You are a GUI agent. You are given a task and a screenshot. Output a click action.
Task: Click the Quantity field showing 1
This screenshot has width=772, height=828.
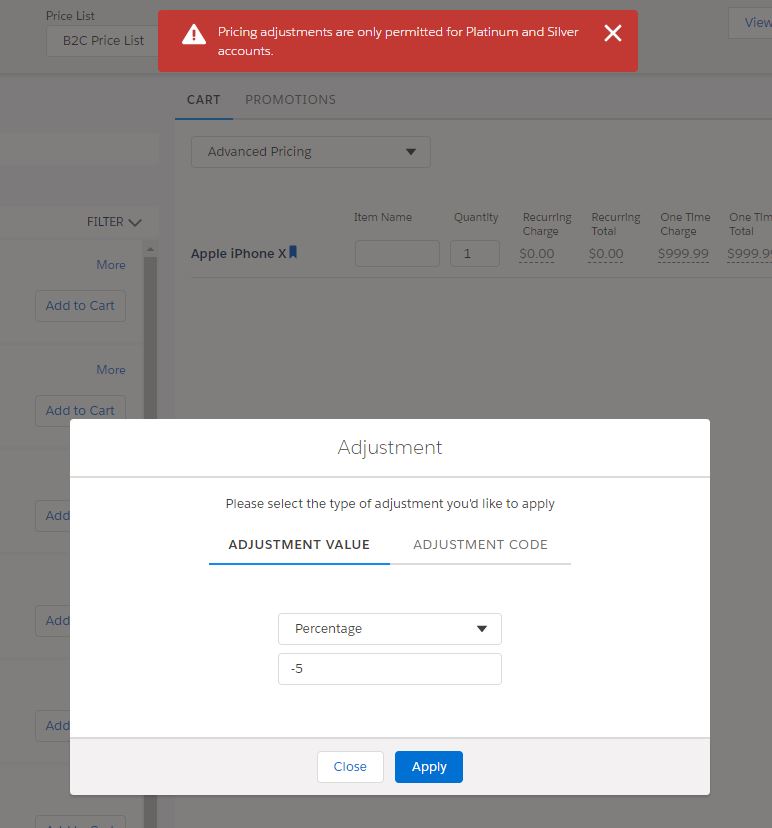click(475, 253)
